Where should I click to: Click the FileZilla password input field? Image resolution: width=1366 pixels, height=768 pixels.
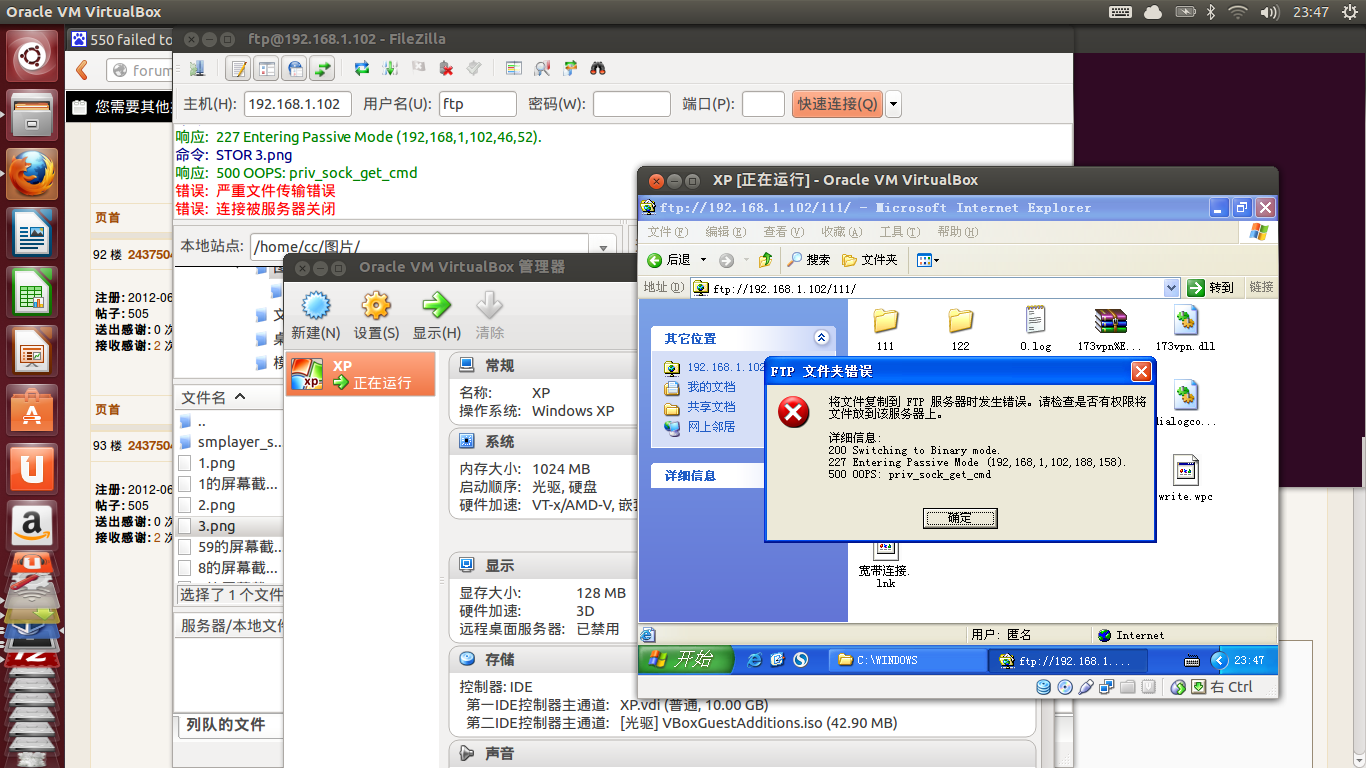pos(632,104)
